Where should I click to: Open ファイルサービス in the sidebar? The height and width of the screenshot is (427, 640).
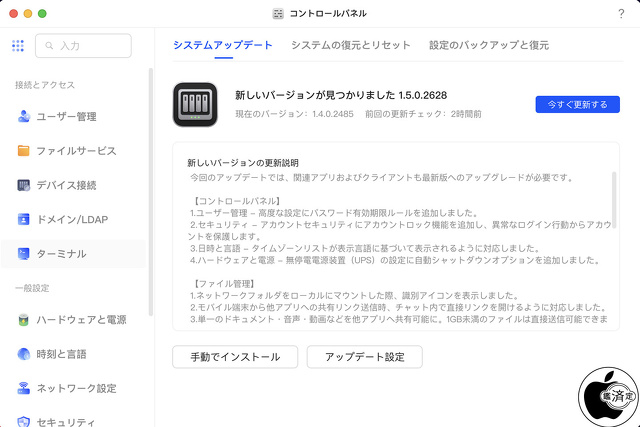pos(73,151)
